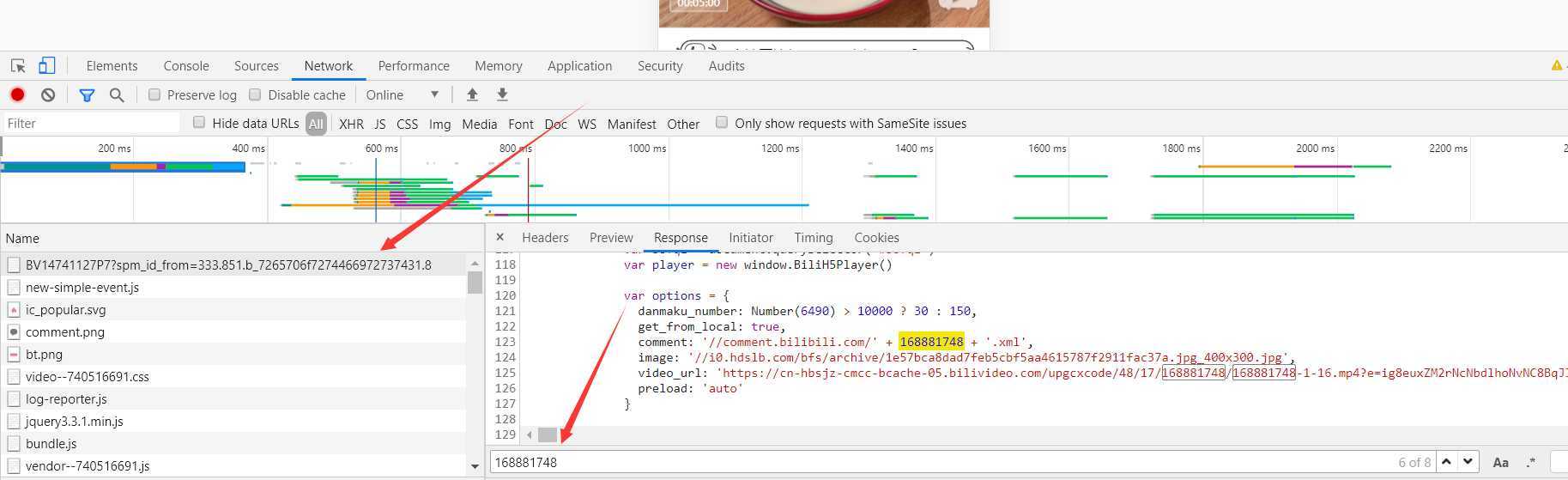Check Hide data URLs
This screenshot has width=1568, height=480.
[x=199, y=123]
